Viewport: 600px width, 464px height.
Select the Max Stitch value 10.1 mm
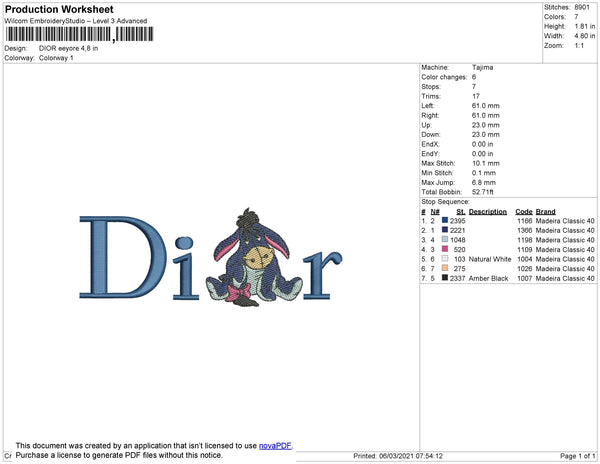tap(486, 163)
